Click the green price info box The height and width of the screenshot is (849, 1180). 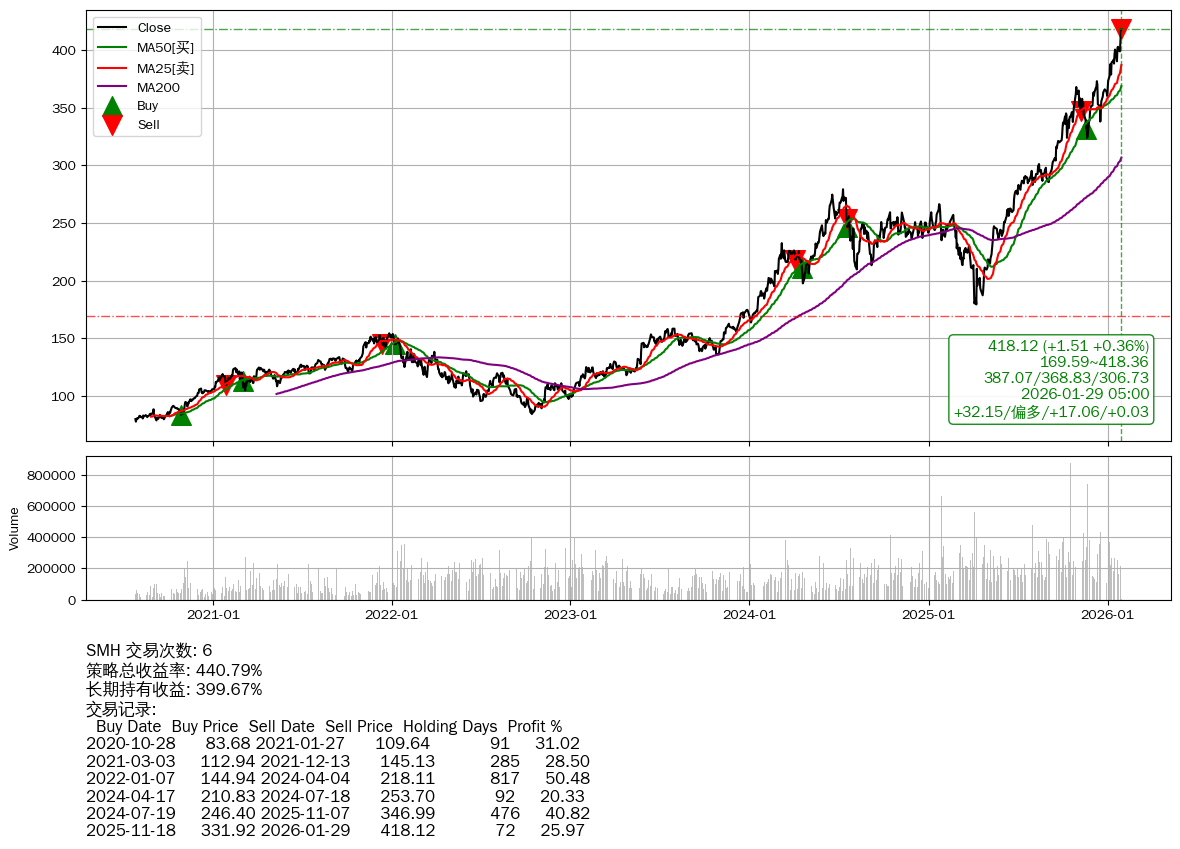[1050, 379]
